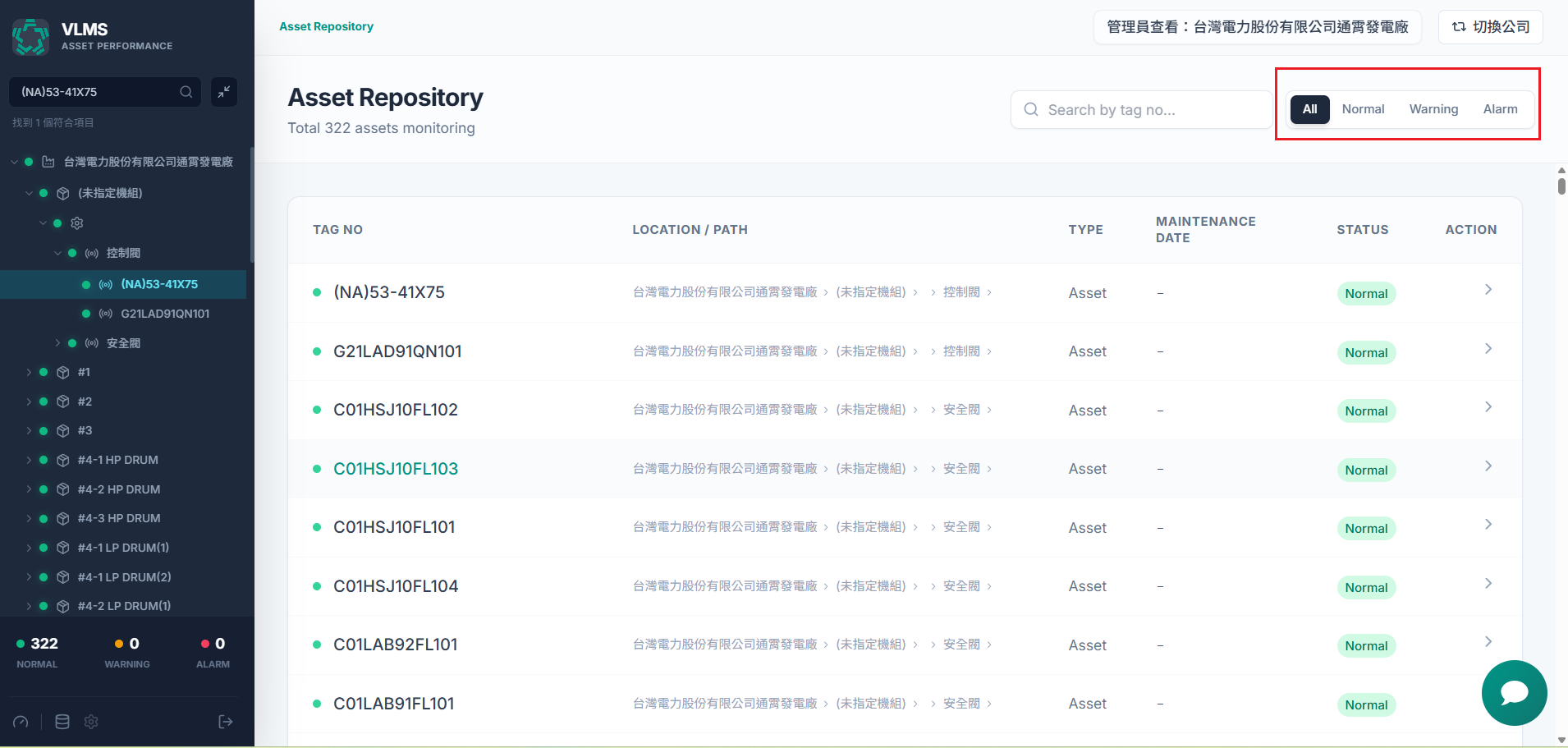Open details arrow for G21LAD91QN101 row

point(1488,349)
